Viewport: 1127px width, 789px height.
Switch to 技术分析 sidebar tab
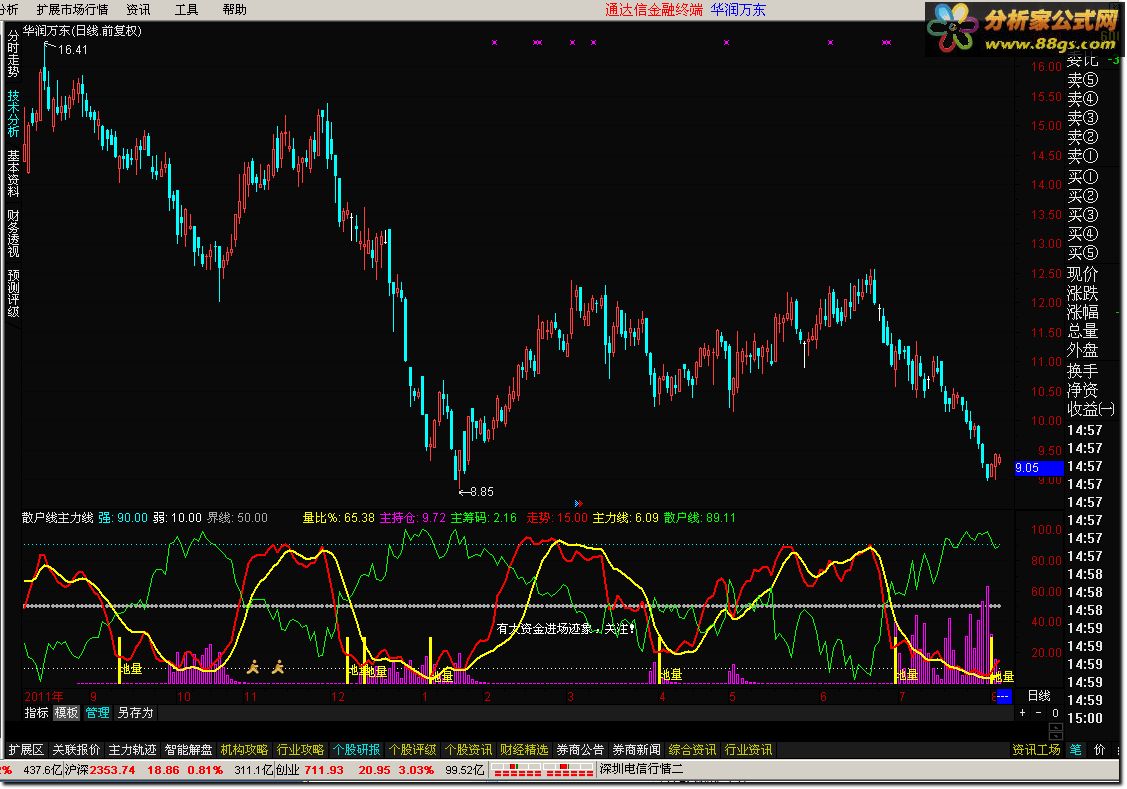point(13,113)
